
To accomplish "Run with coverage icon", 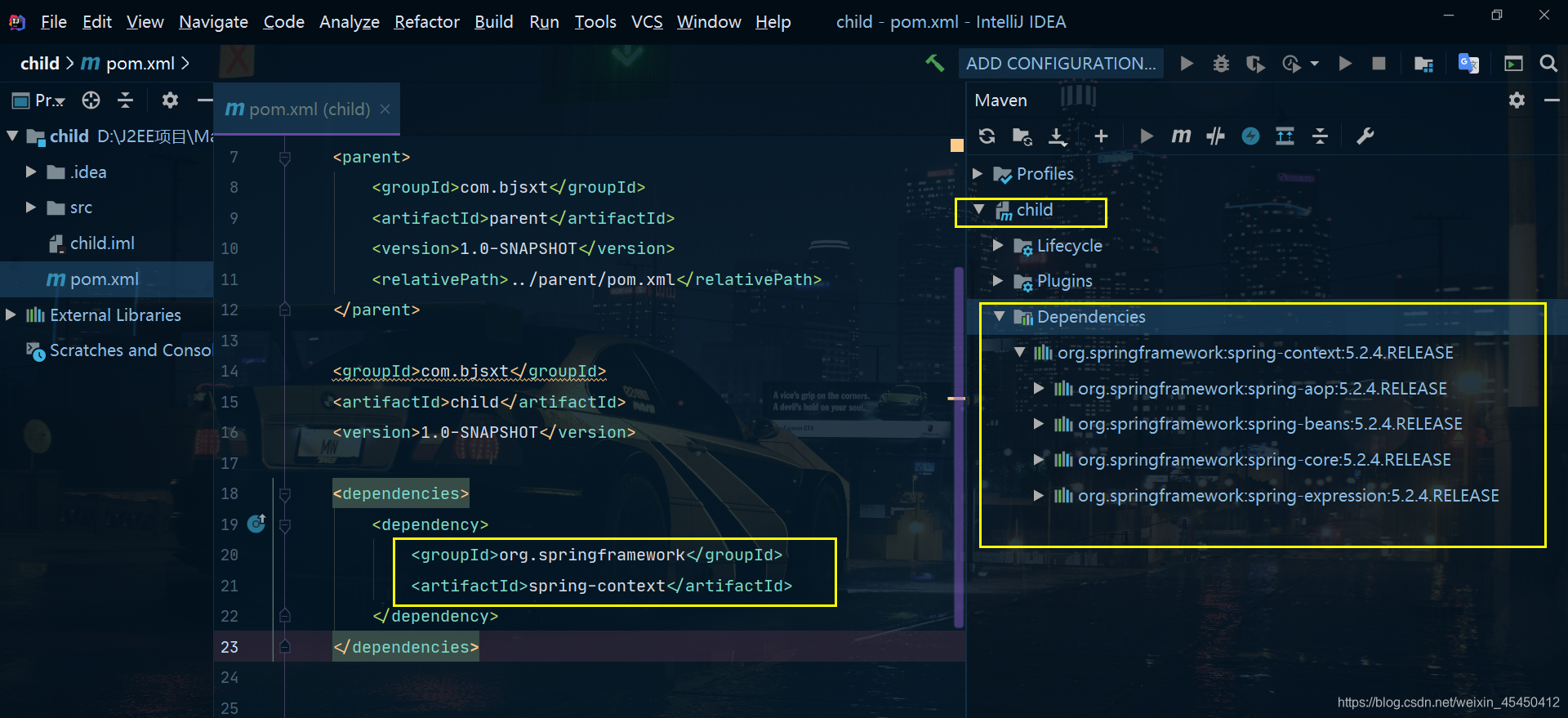I will point(1255,63).
